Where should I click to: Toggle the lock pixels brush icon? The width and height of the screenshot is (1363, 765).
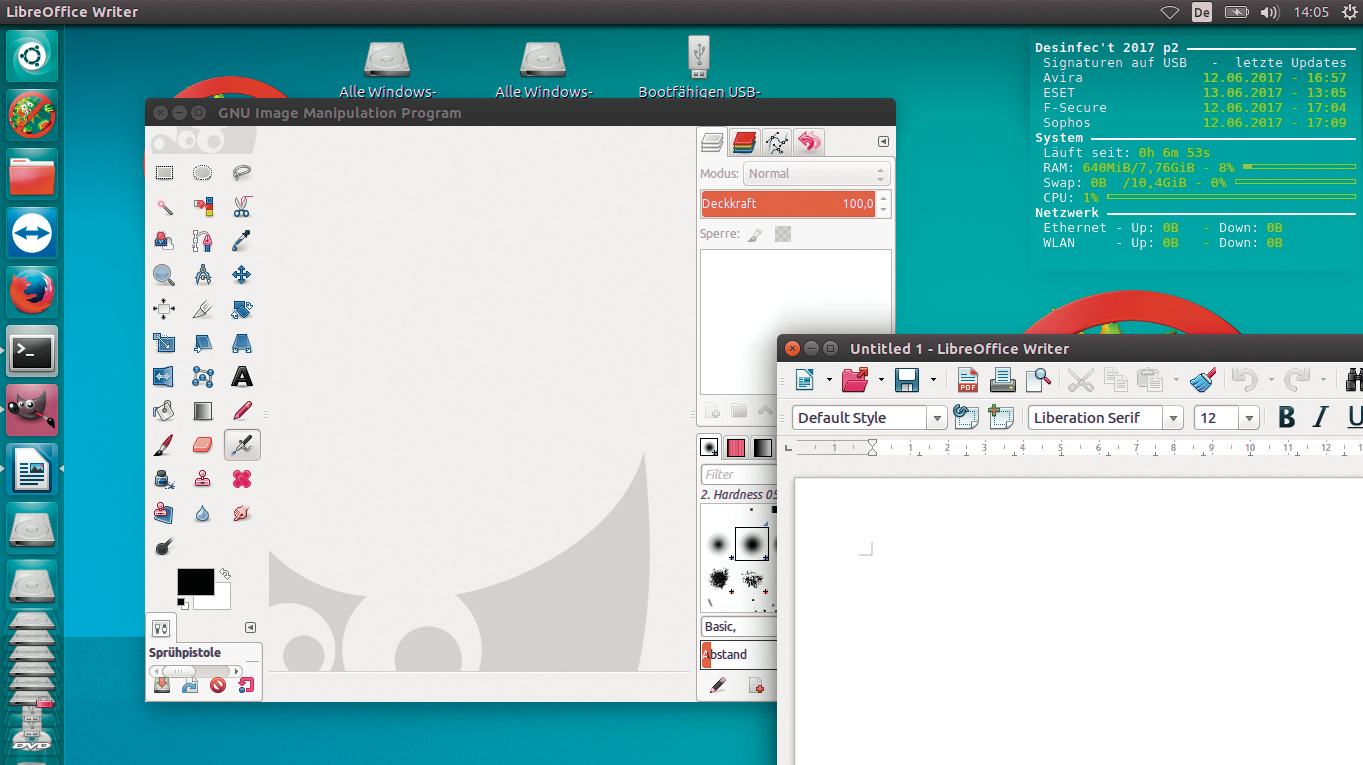coord(755,234)
